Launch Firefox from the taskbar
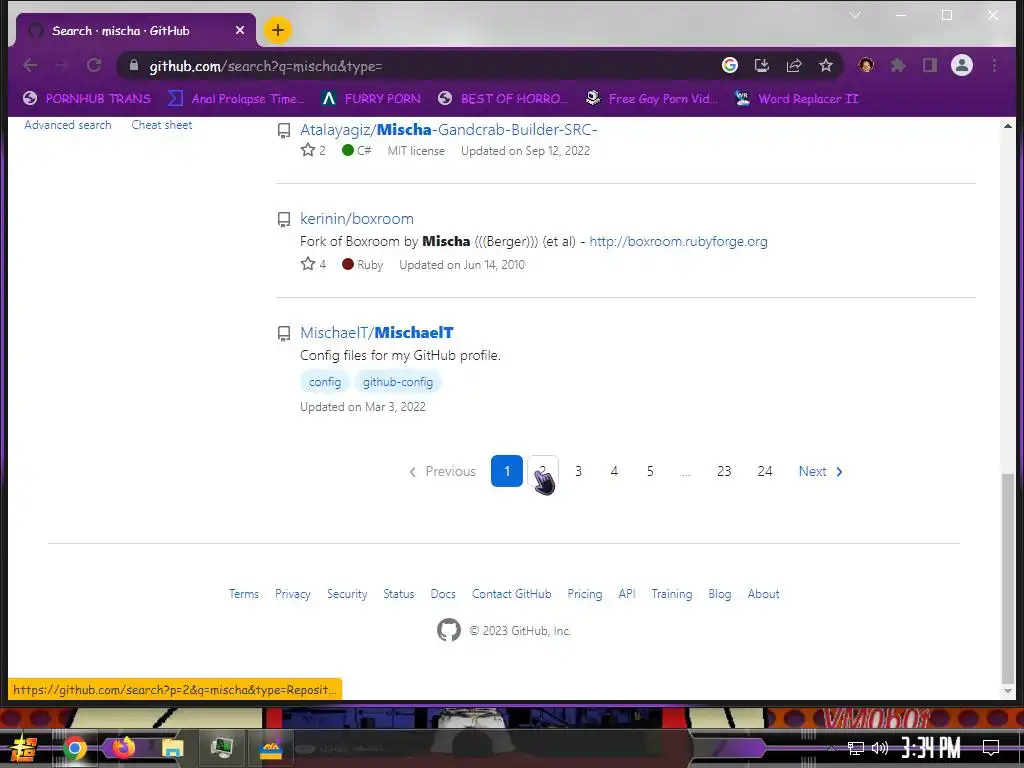 click(x=122, y=747)
